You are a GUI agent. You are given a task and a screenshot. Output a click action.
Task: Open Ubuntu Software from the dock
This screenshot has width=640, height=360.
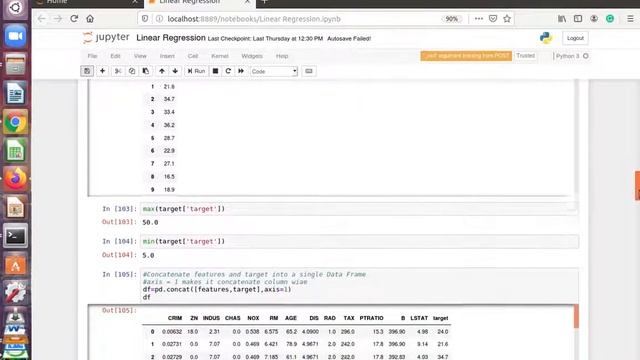pyautogui.click(x=16, y=264)
